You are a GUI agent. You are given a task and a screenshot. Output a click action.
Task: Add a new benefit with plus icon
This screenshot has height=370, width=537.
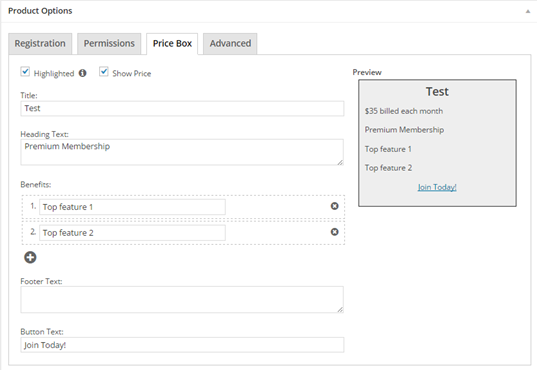coord(30,257)
